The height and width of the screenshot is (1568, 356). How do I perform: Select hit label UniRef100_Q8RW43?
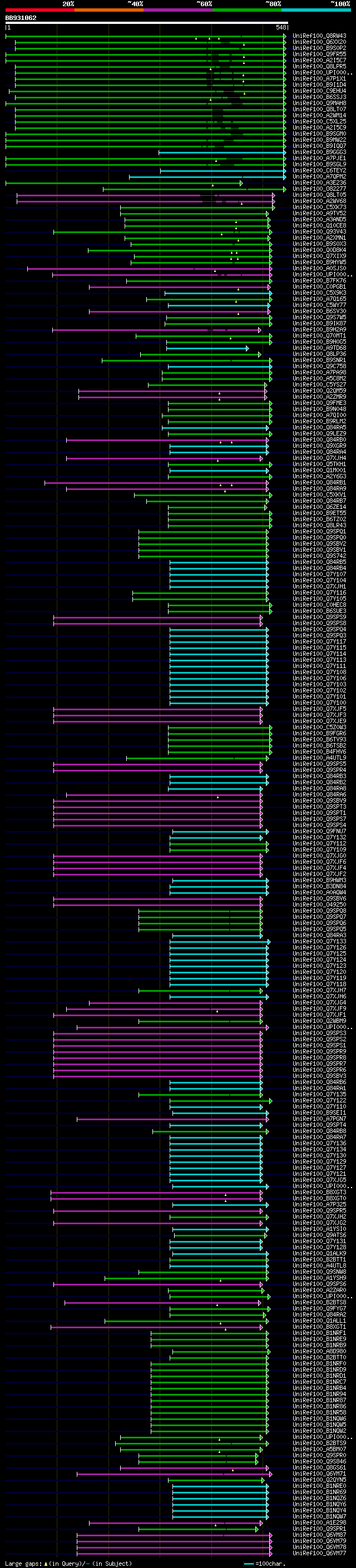319,36
